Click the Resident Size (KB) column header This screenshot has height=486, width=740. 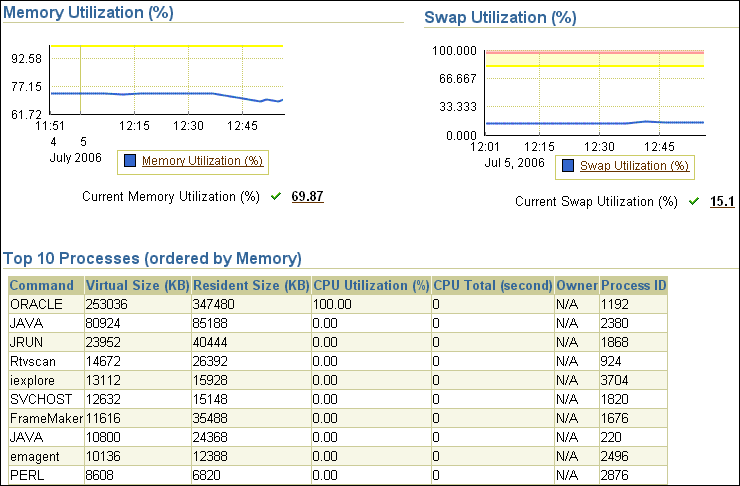pos(250,285)
